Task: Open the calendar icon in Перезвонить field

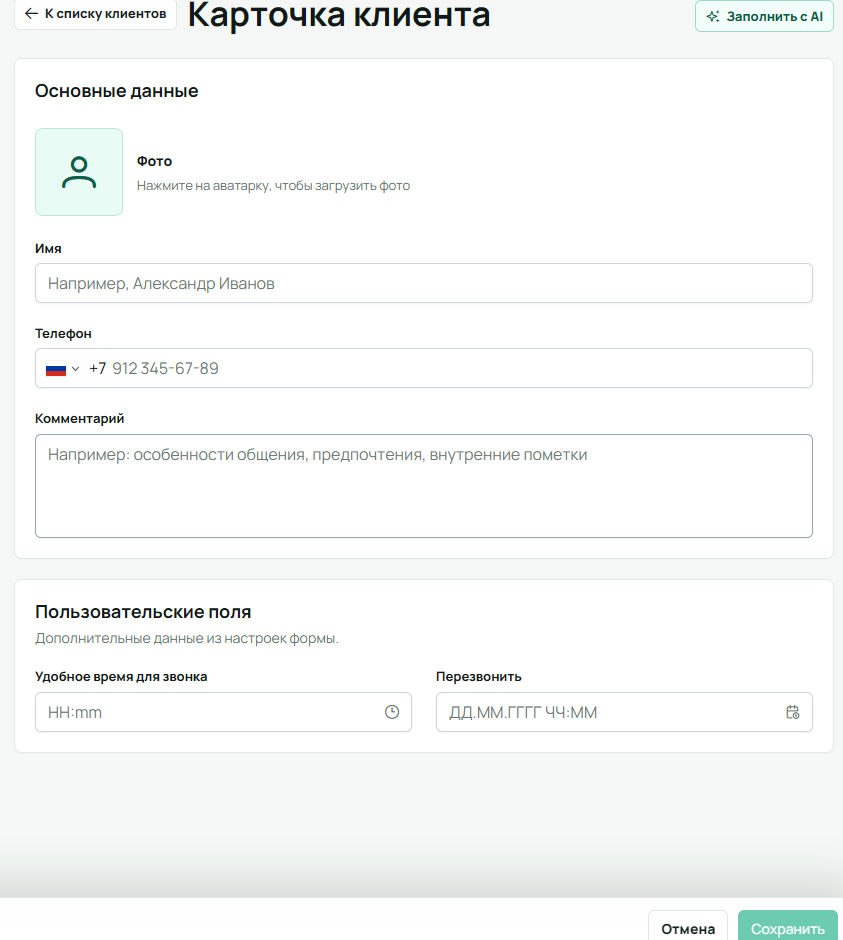Action: 793,712
